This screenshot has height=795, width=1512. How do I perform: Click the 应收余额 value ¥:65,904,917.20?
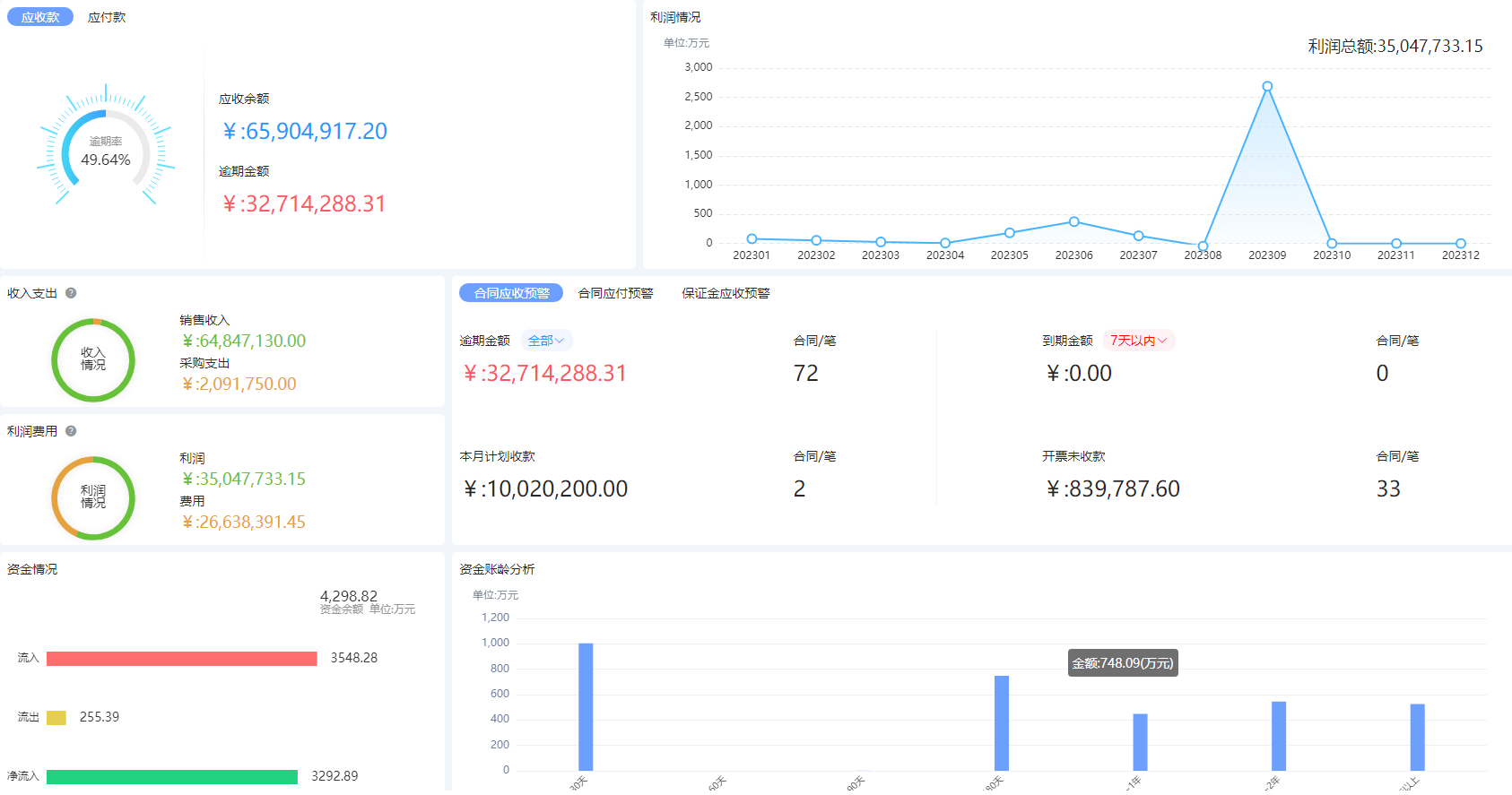tap(304, 132)
